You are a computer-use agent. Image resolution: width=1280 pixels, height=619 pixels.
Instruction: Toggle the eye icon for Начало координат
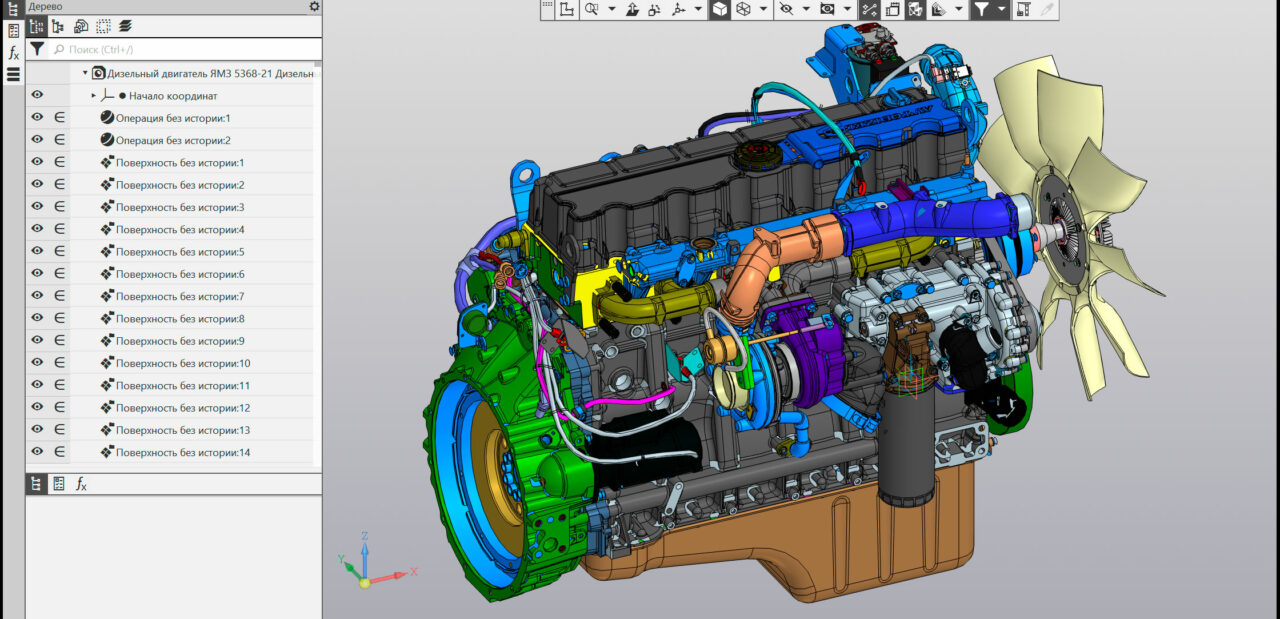(x=37, y=95)
